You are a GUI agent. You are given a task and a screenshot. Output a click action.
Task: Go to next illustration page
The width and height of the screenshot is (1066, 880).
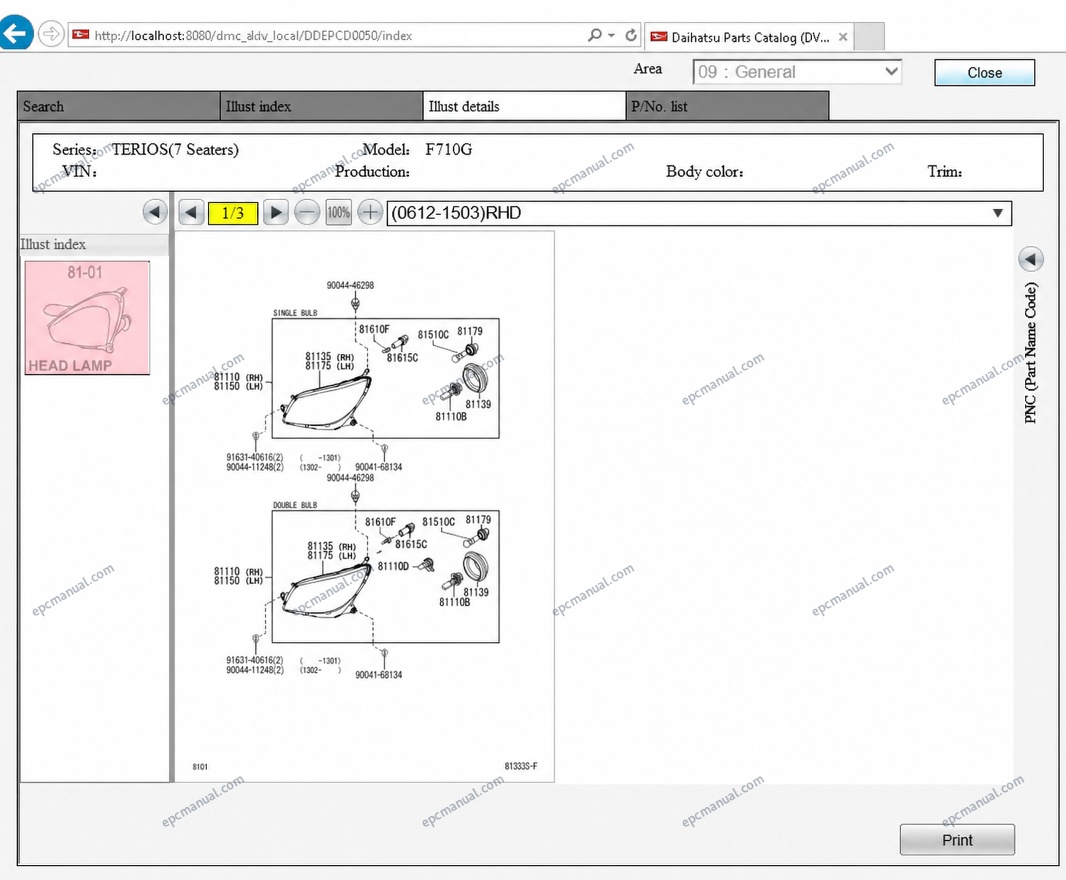click(x=275, y=213)
